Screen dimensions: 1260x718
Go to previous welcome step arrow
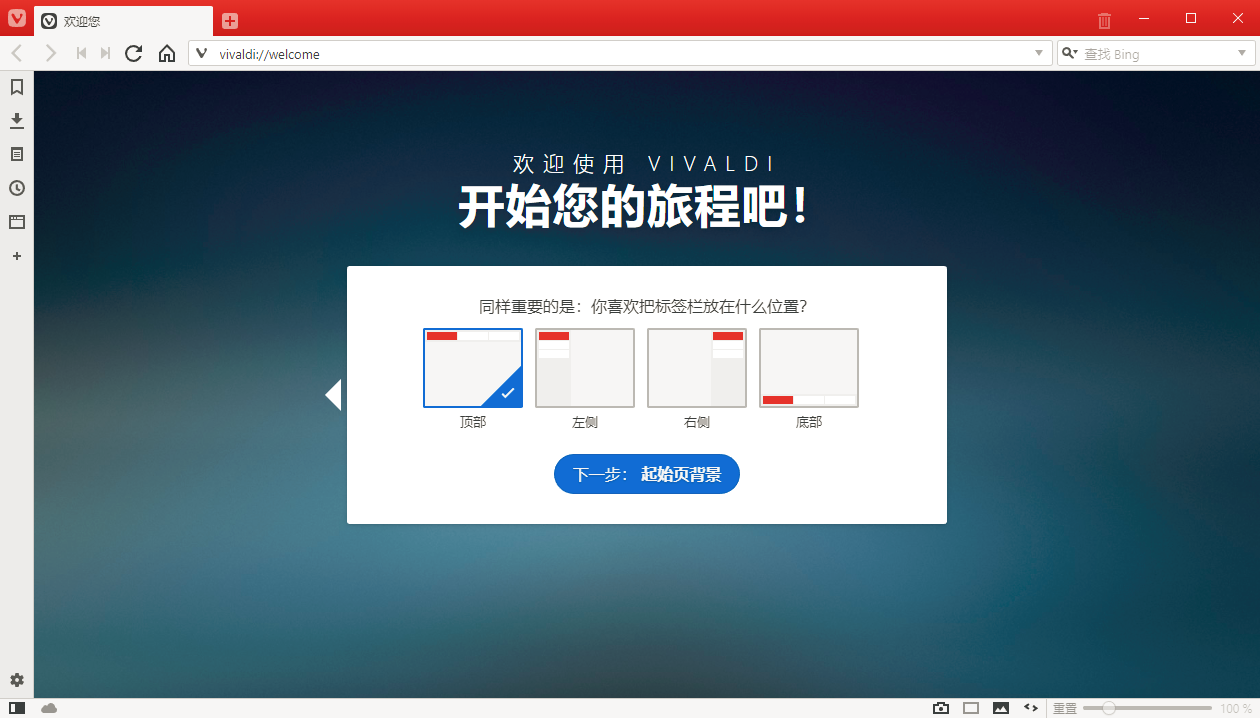333,394
